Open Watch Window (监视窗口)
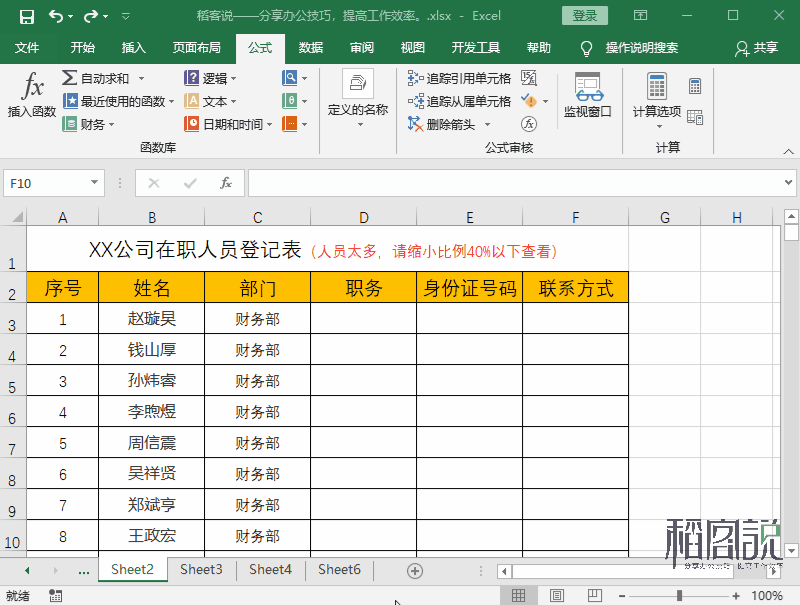The height and width of the screenshot is (605, 800). (x=588, y=95)
